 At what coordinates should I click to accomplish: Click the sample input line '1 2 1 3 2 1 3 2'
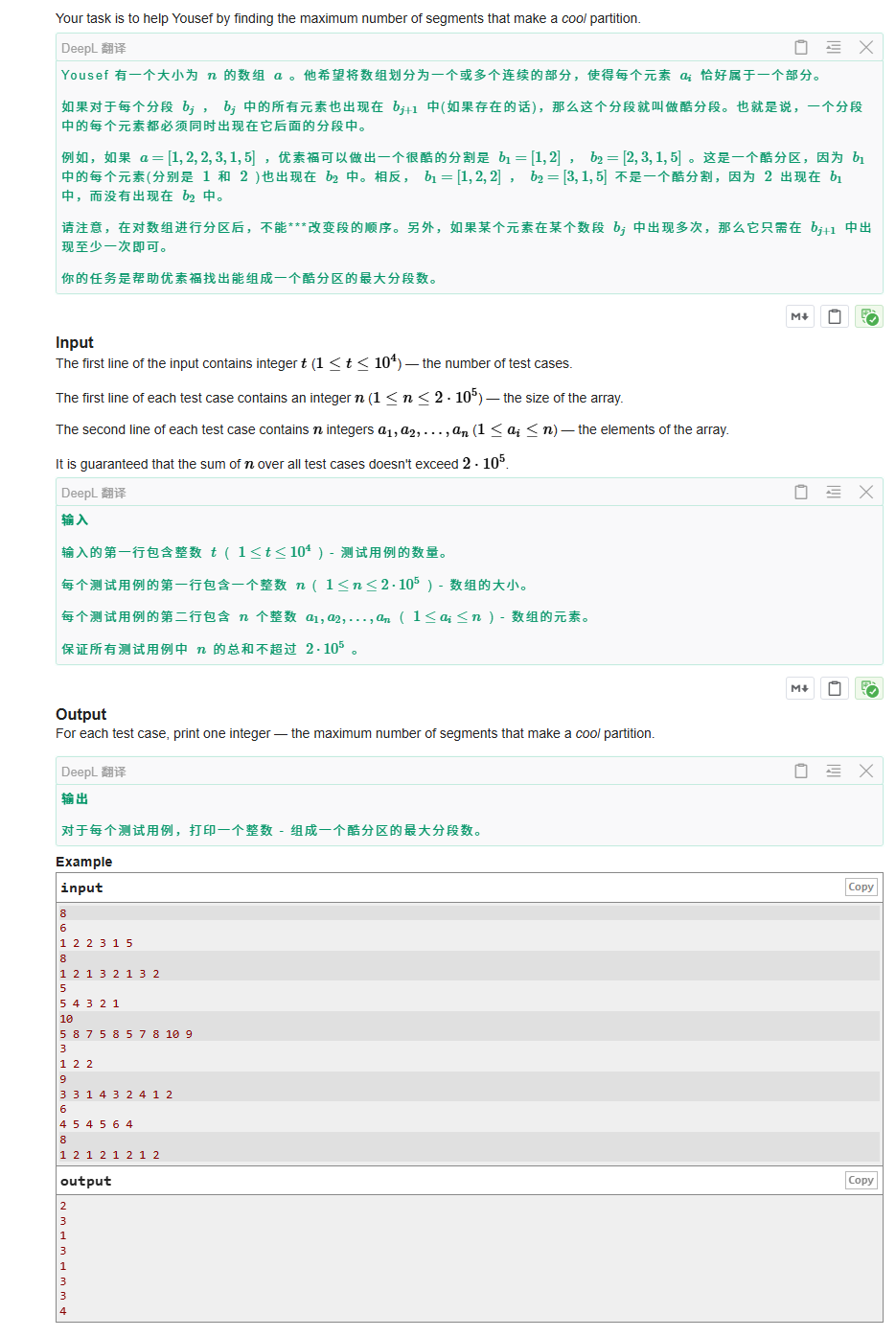110,974
